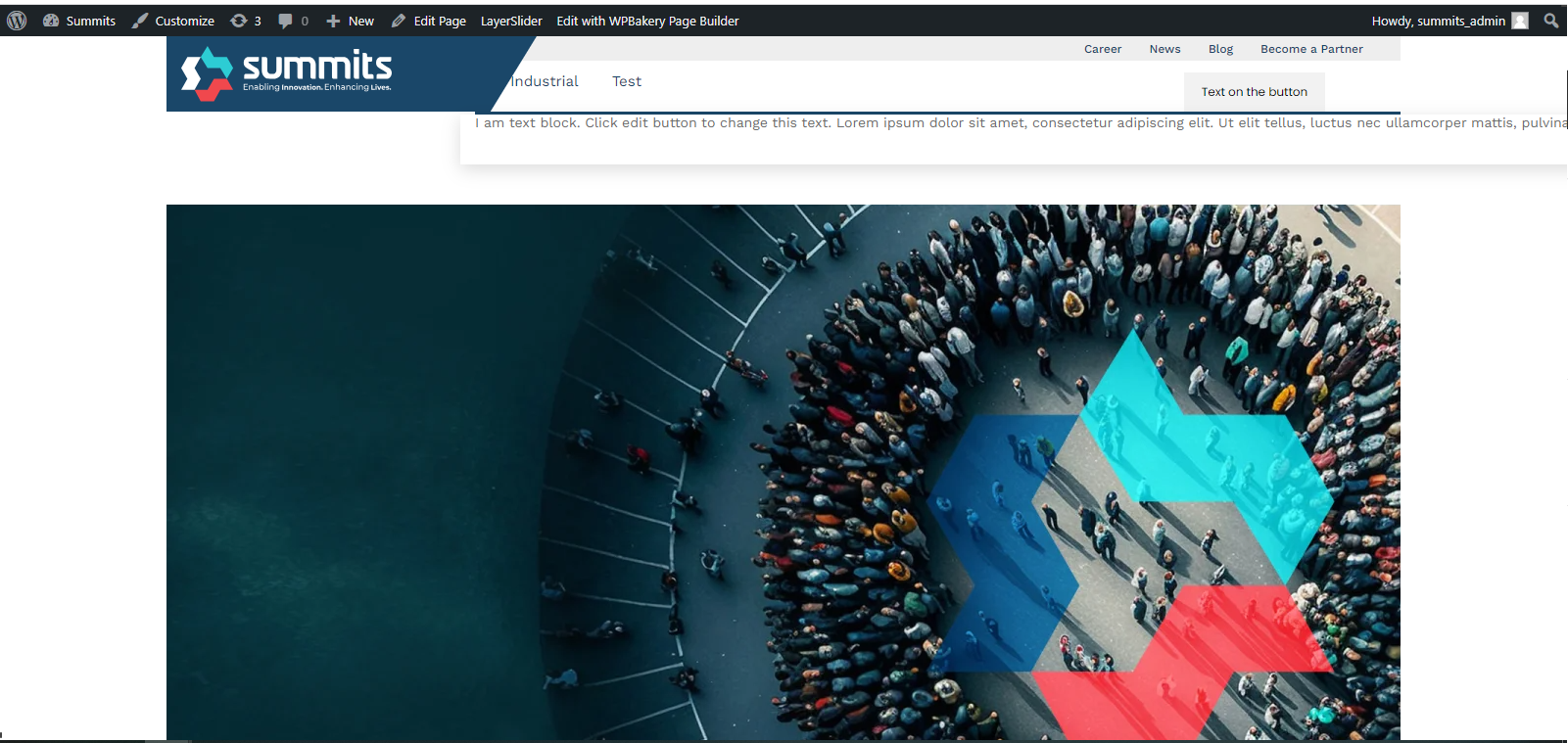Viewport: 1568px width, 743px height.
Task: Click the Customize paintbrush icon
Action: (x=140, y=21)
